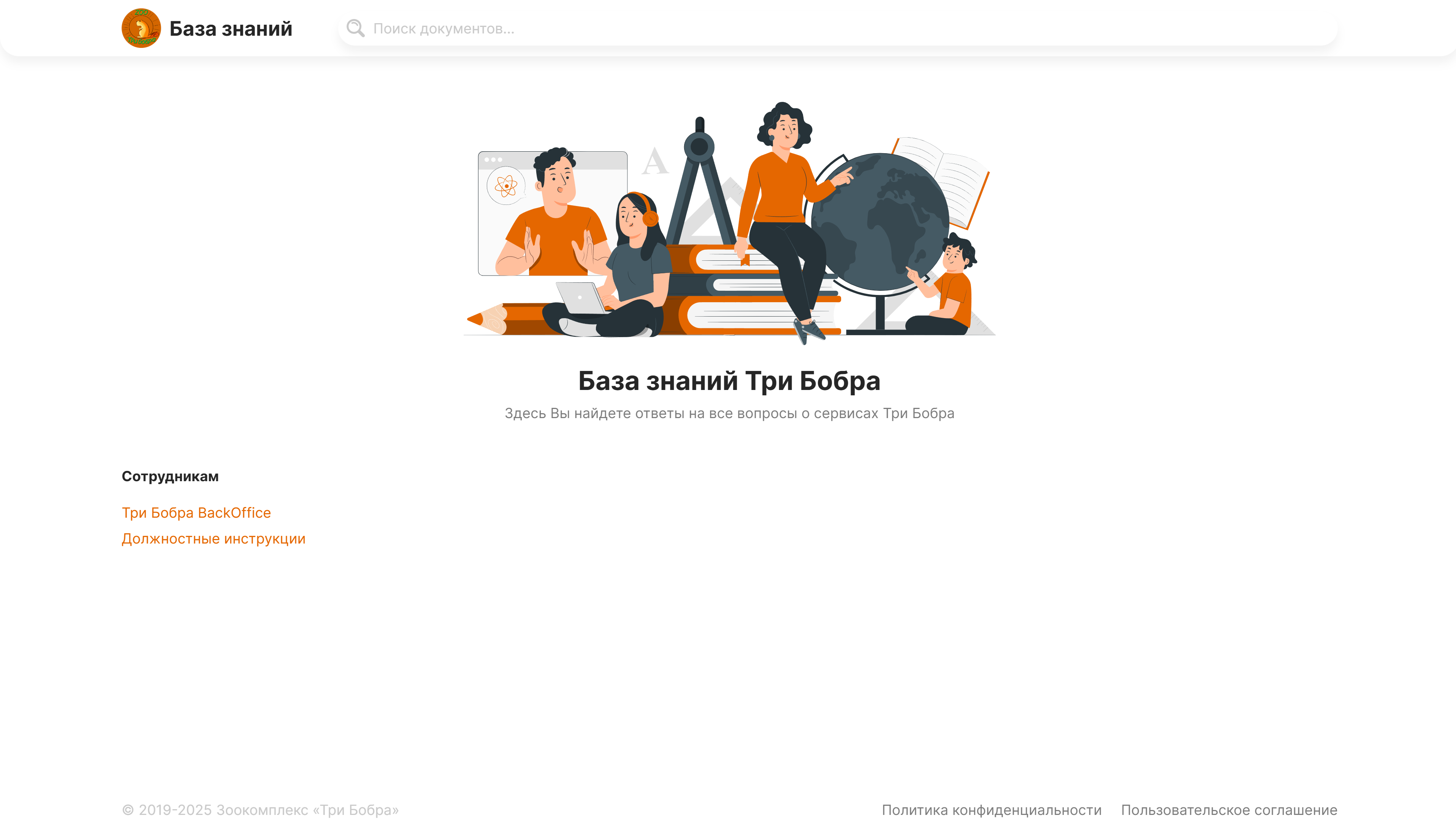The width and height of the screenshot is (1456, 821).
Task: Open Пользовательское соглашение in footer
Action: coord(1229,810)
